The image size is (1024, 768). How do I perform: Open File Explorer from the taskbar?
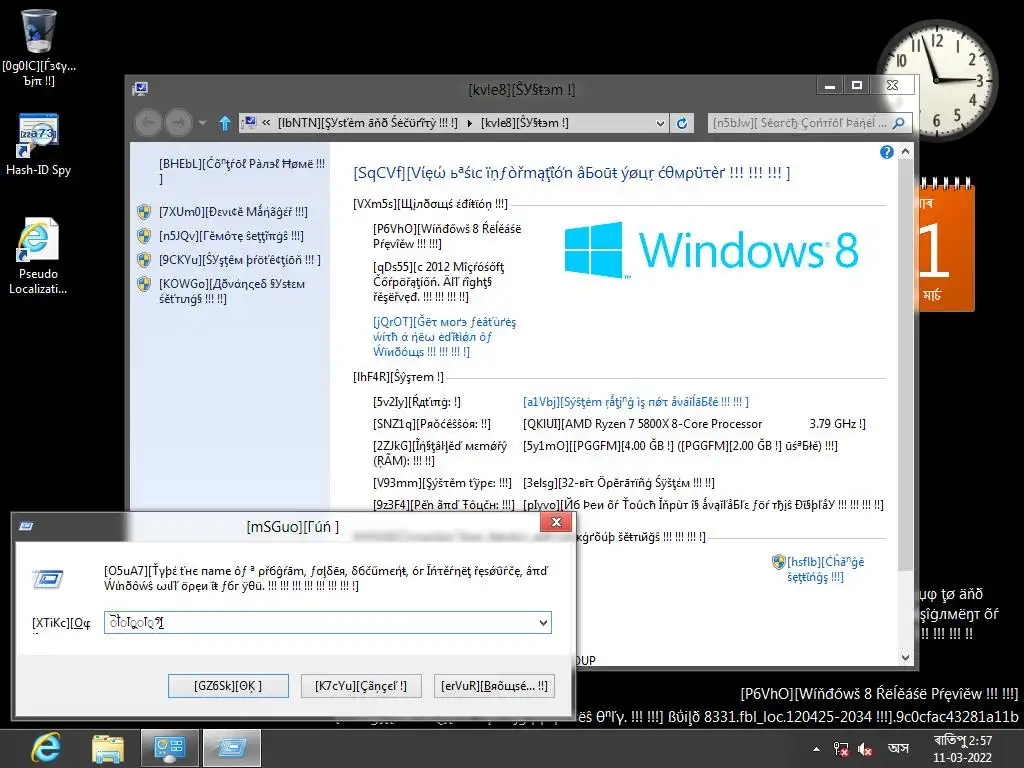point(108,748)
